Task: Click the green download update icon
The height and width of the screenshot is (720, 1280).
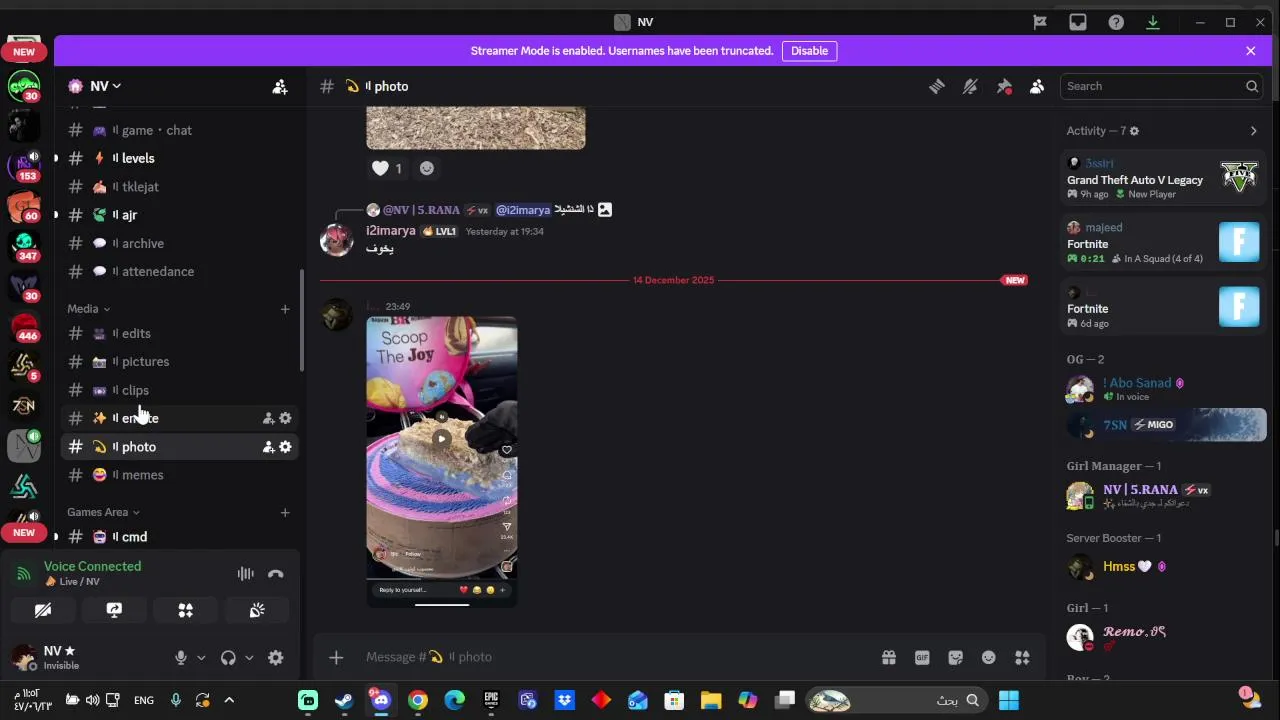Action: [1153, 22]
